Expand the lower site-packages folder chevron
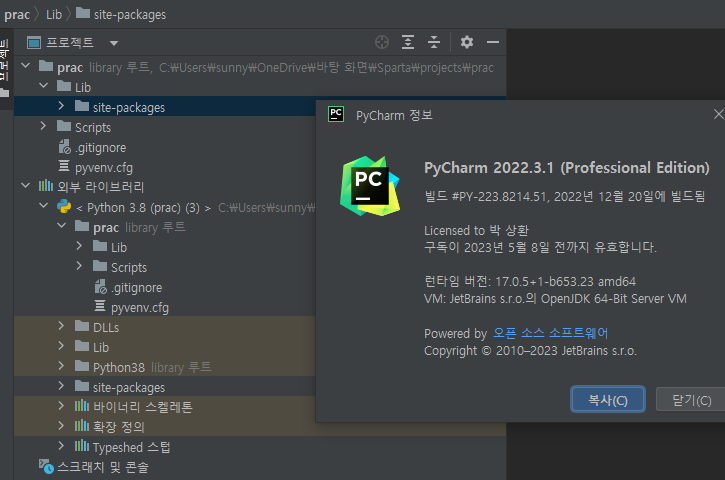725x480 pixels. (x=61, y=386)
